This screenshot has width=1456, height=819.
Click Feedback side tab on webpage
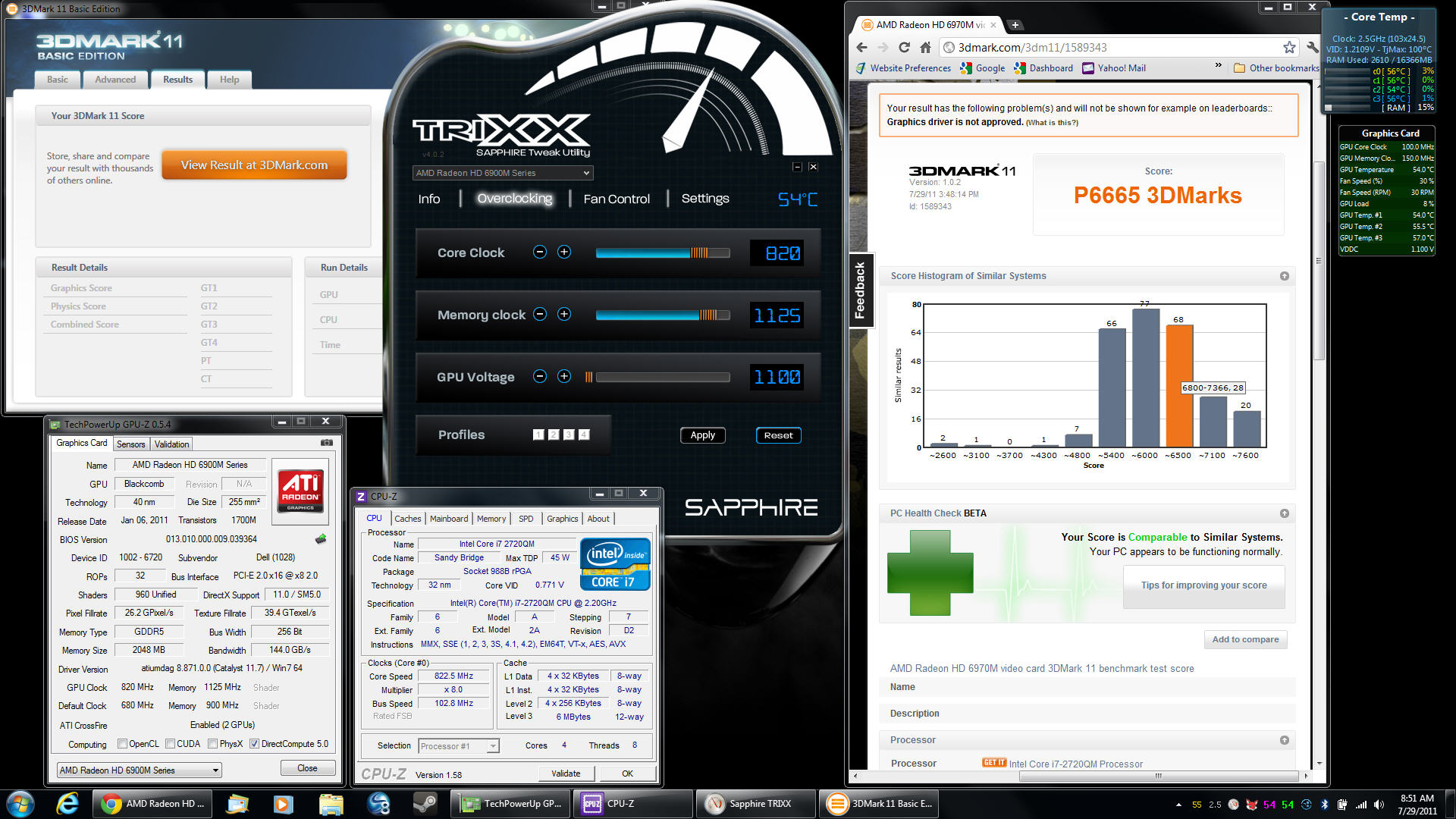click(x=860, y=290)
